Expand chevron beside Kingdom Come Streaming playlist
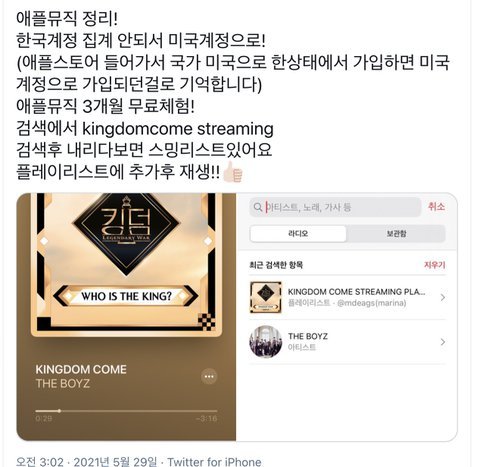Image resolution: width=480 pixels, height=467 pixels. pos(443,297)
